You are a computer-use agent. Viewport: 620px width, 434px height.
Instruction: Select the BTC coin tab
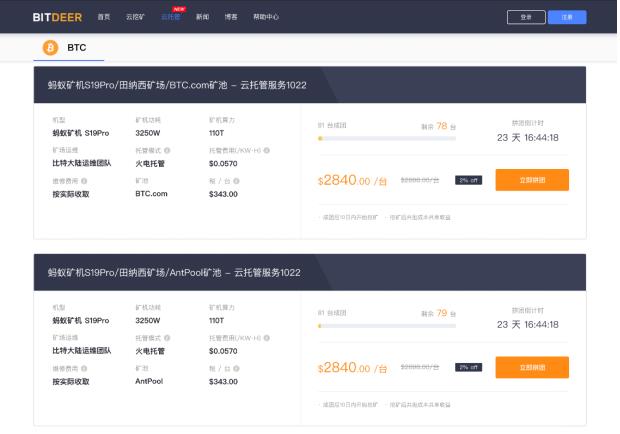(x=69, y=48)
